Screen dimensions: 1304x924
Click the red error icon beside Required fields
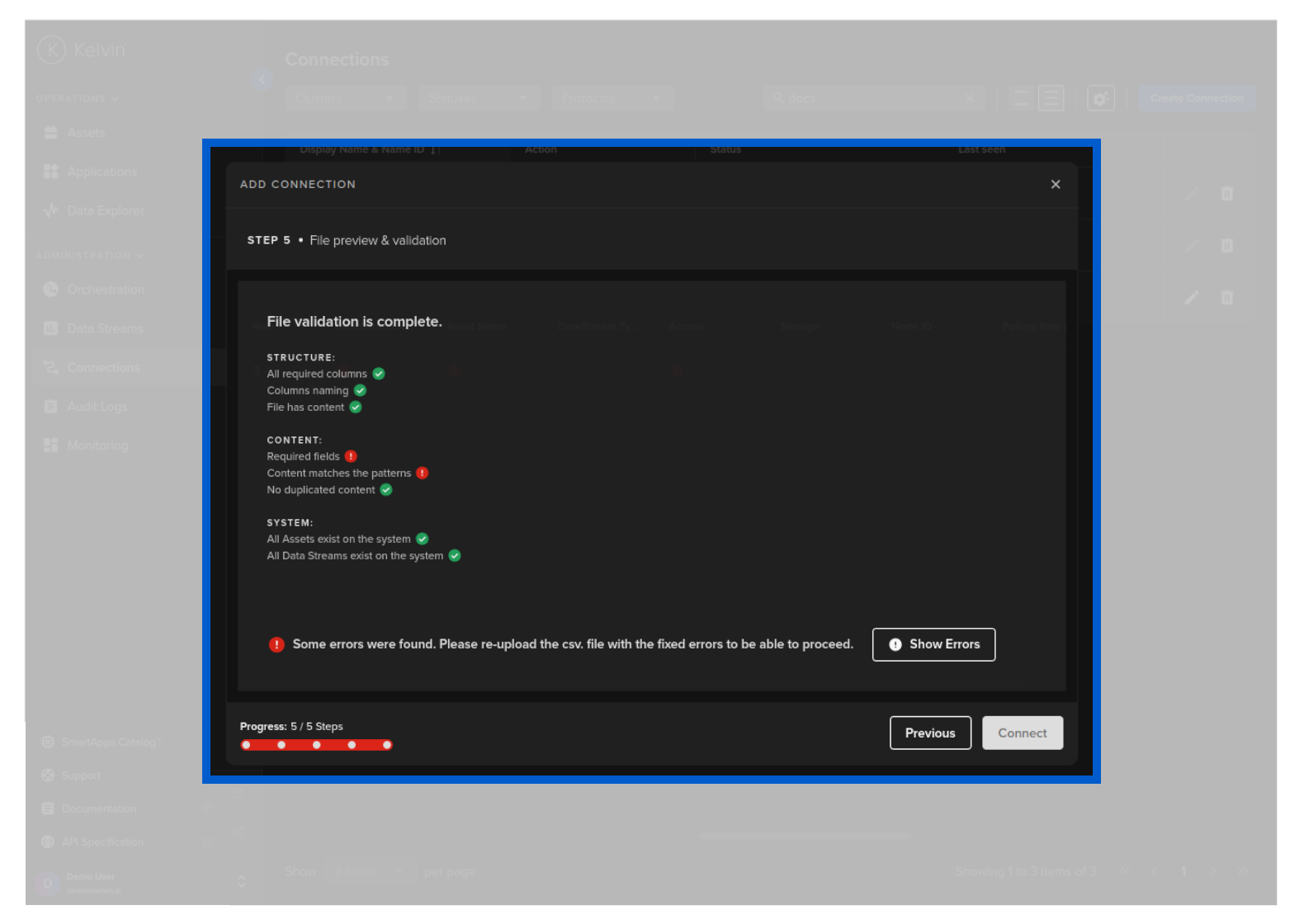pyautogui.click(x=351, y=456)
